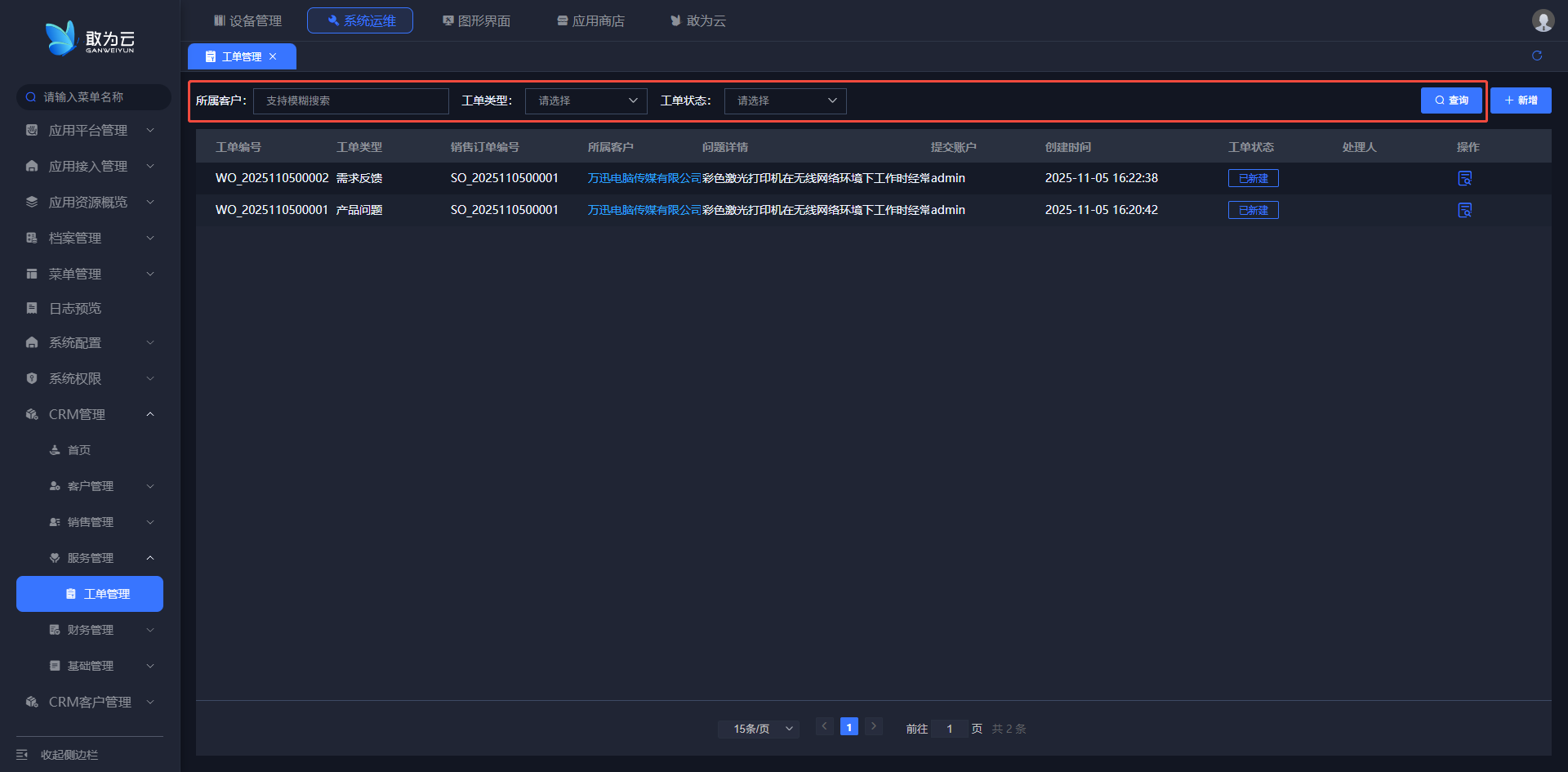Click the 应用接入管理 sidebar icon
The image size is (1568, 772).
click(x=32, y=166)
